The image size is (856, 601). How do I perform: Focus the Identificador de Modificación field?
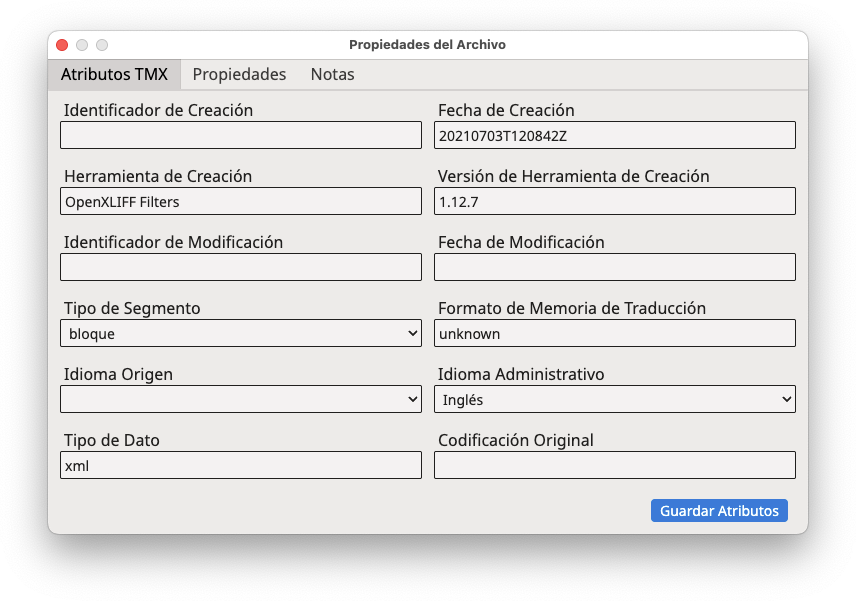pyautogui.click(x=241, y=267)
